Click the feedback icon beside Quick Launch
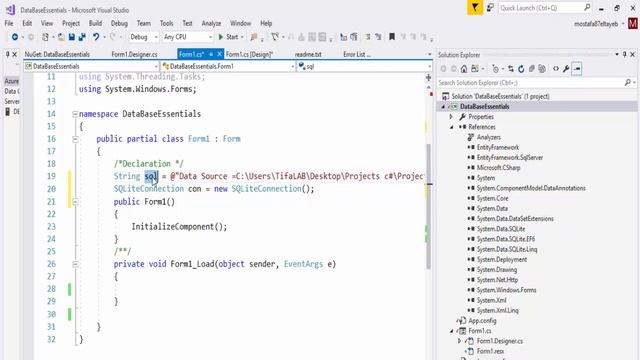Viewport: 640px width, 360px height. pos(490,8)
